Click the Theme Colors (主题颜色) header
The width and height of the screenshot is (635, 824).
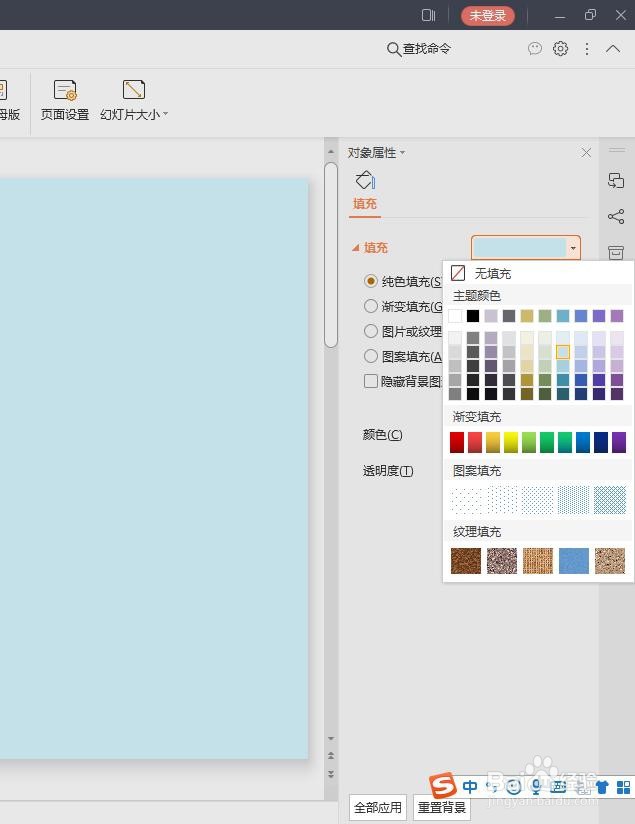coord(477,296)
